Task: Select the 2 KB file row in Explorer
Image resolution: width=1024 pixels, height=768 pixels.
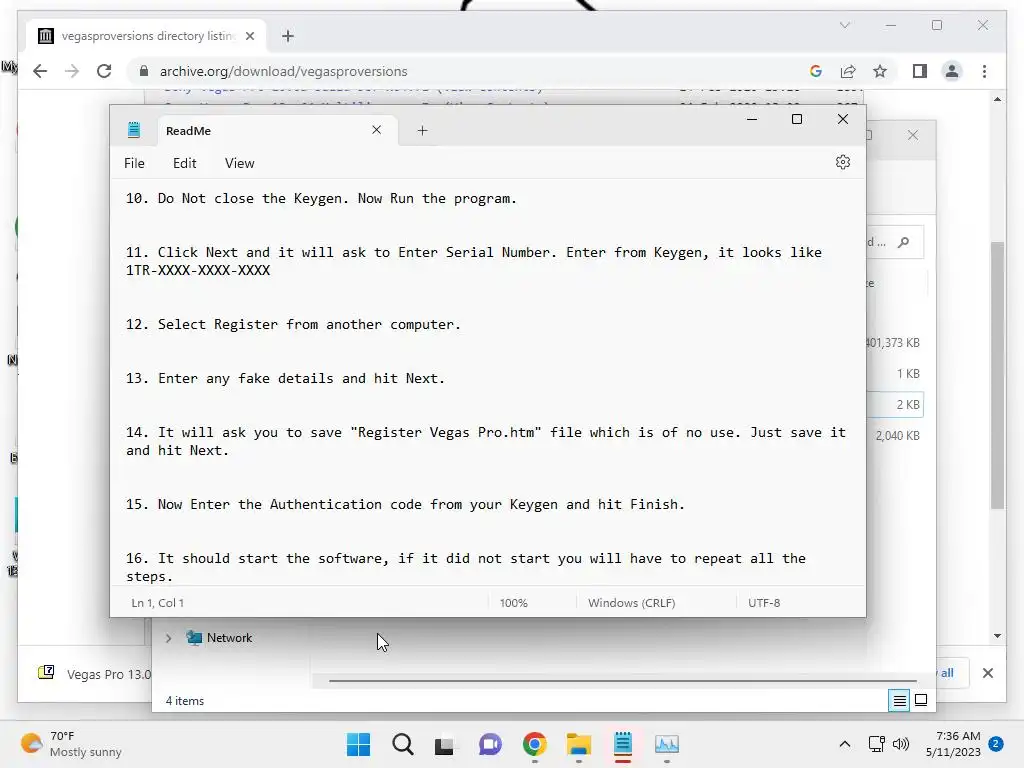Action: pyautogui.click(x=895, y=405)
